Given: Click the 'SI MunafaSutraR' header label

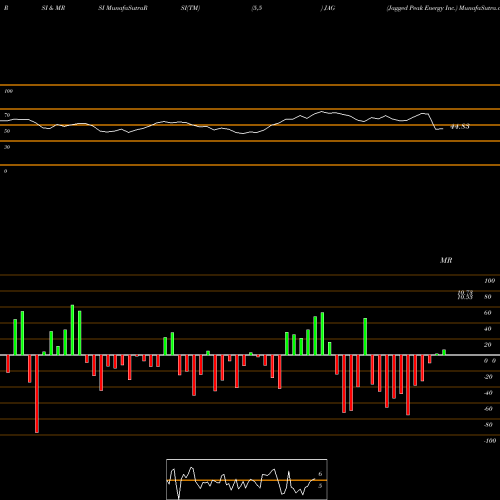Looking at the screenshot, I should 123,8.
